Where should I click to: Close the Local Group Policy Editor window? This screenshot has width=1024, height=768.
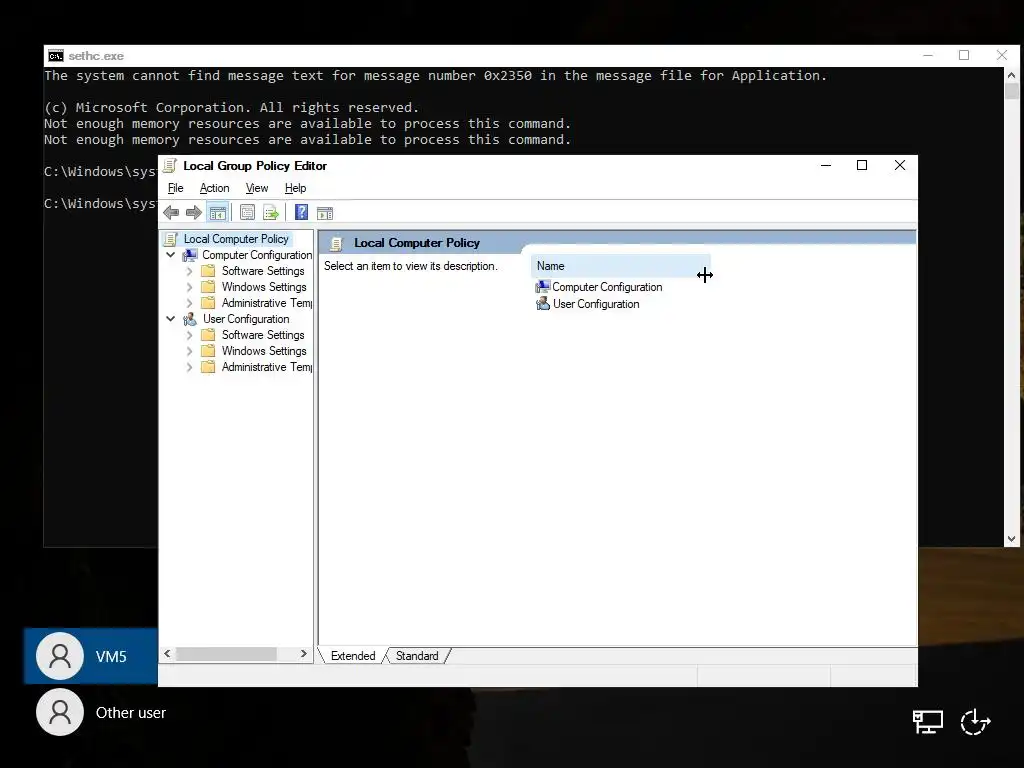(x=899, y=165)
